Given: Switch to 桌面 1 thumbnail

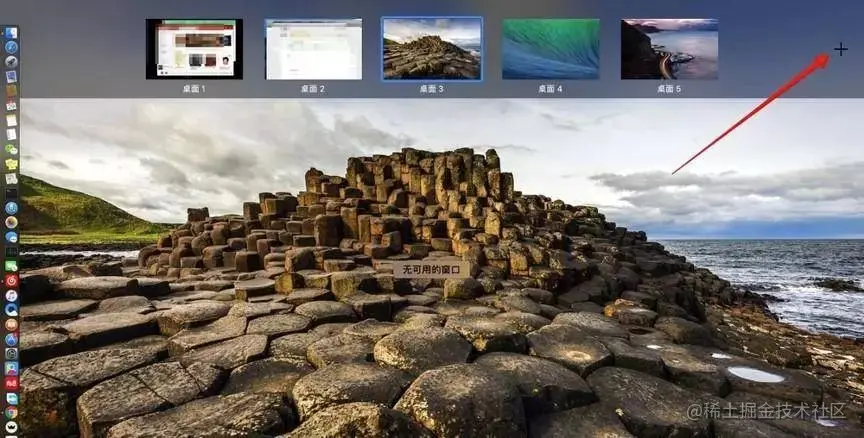Looking at the screenshot, I should click(195, 49).
